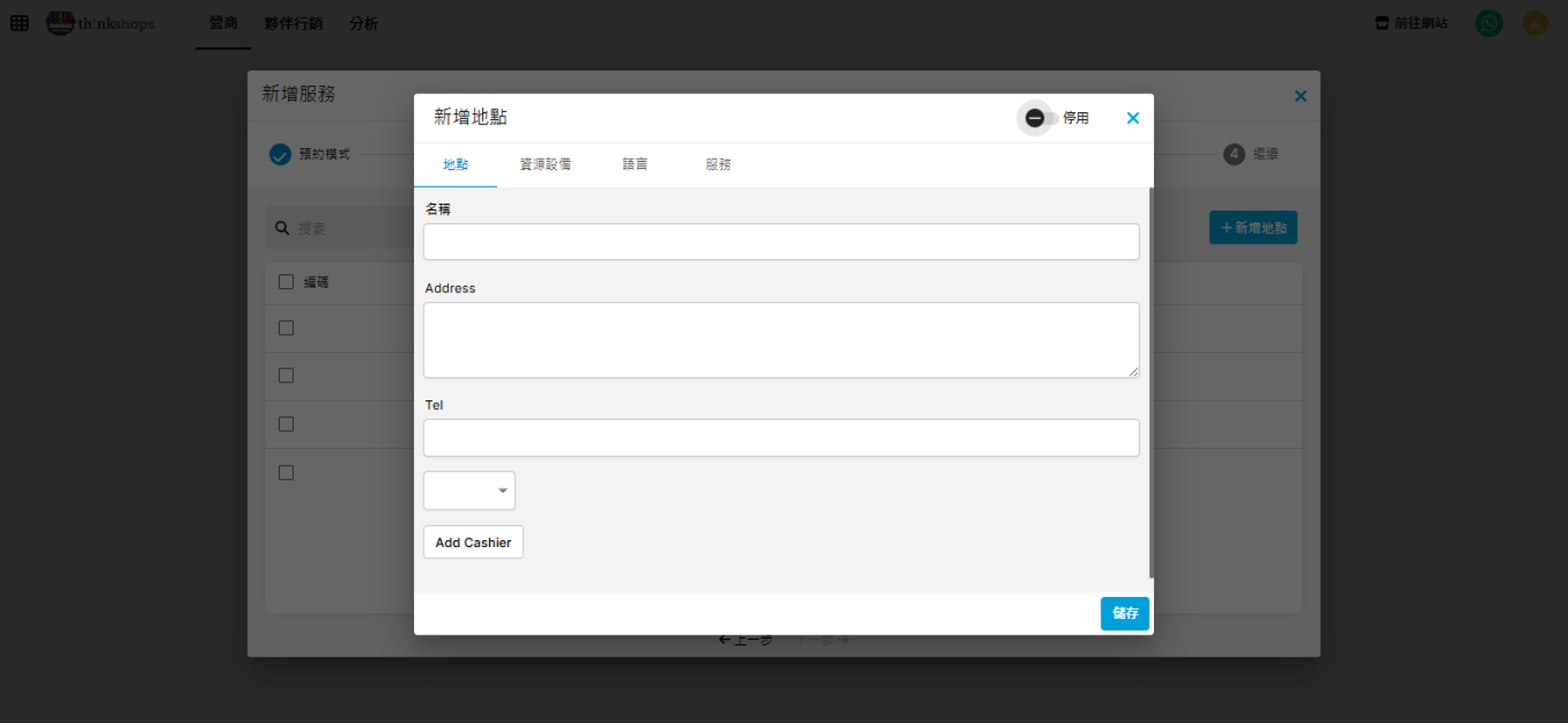Image resolution: width=1568 pixels, height=723 pixels.
Task: Click the step 4 circle indicator
Action: point(1234,154)
